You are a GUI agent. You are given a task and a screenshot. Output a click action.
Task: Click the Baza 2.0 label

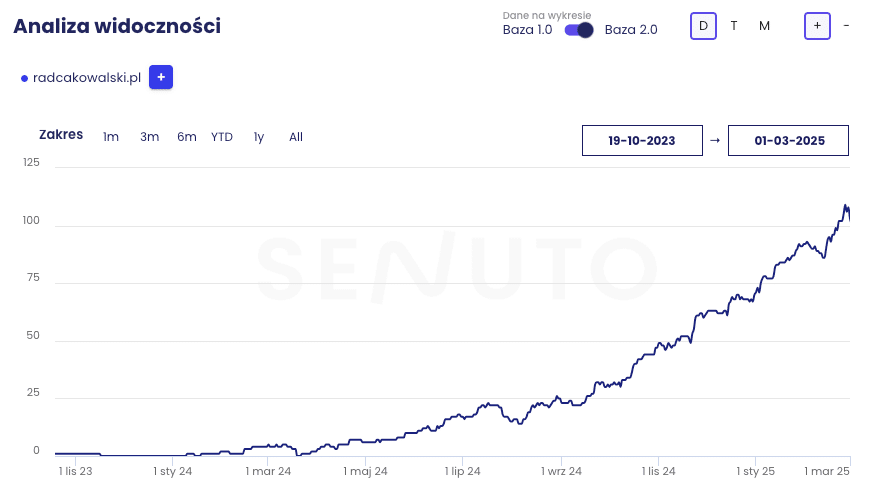pos(631,30)
